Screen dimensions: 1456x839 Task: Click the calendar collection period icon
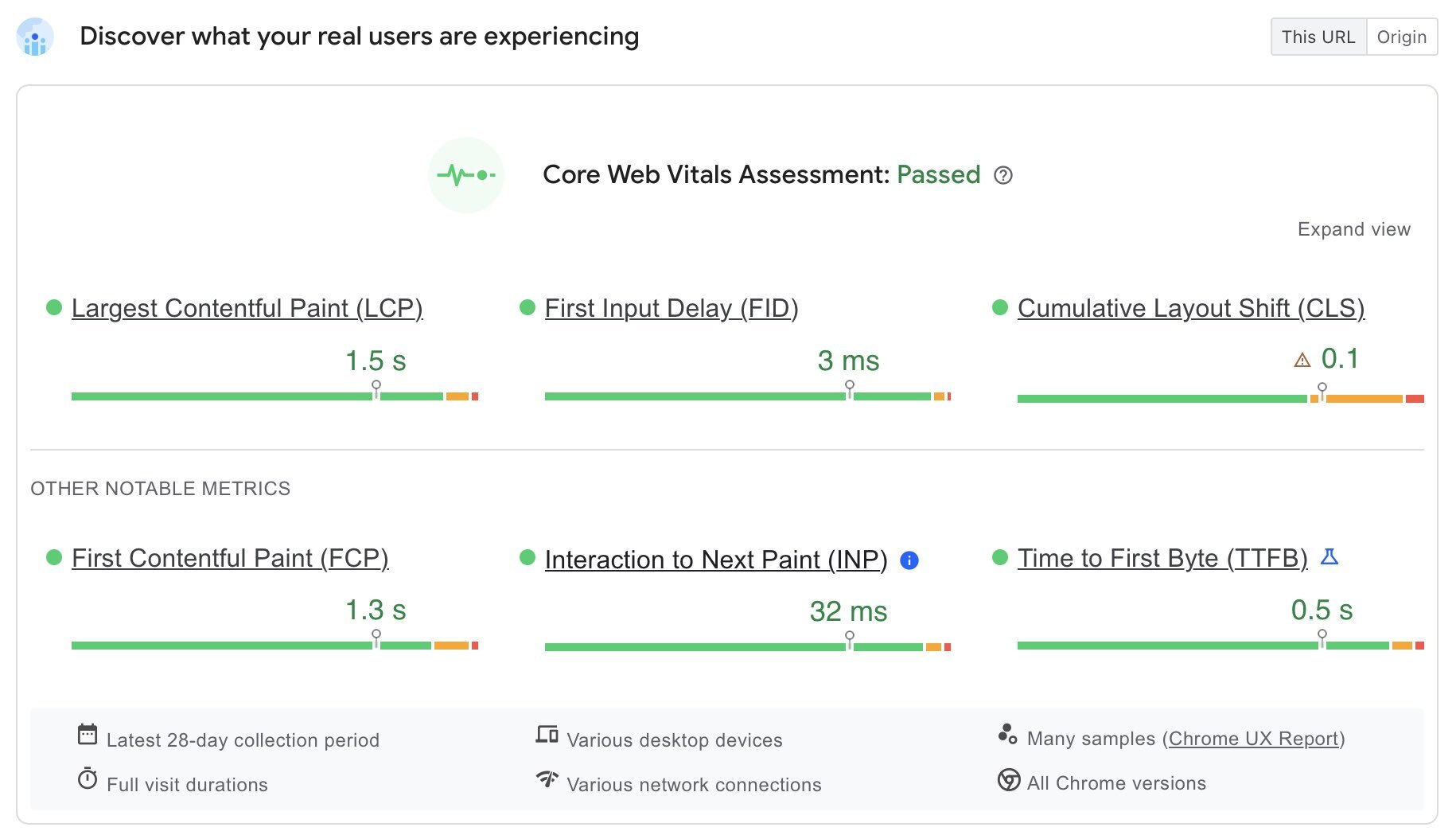pos(88,734)
